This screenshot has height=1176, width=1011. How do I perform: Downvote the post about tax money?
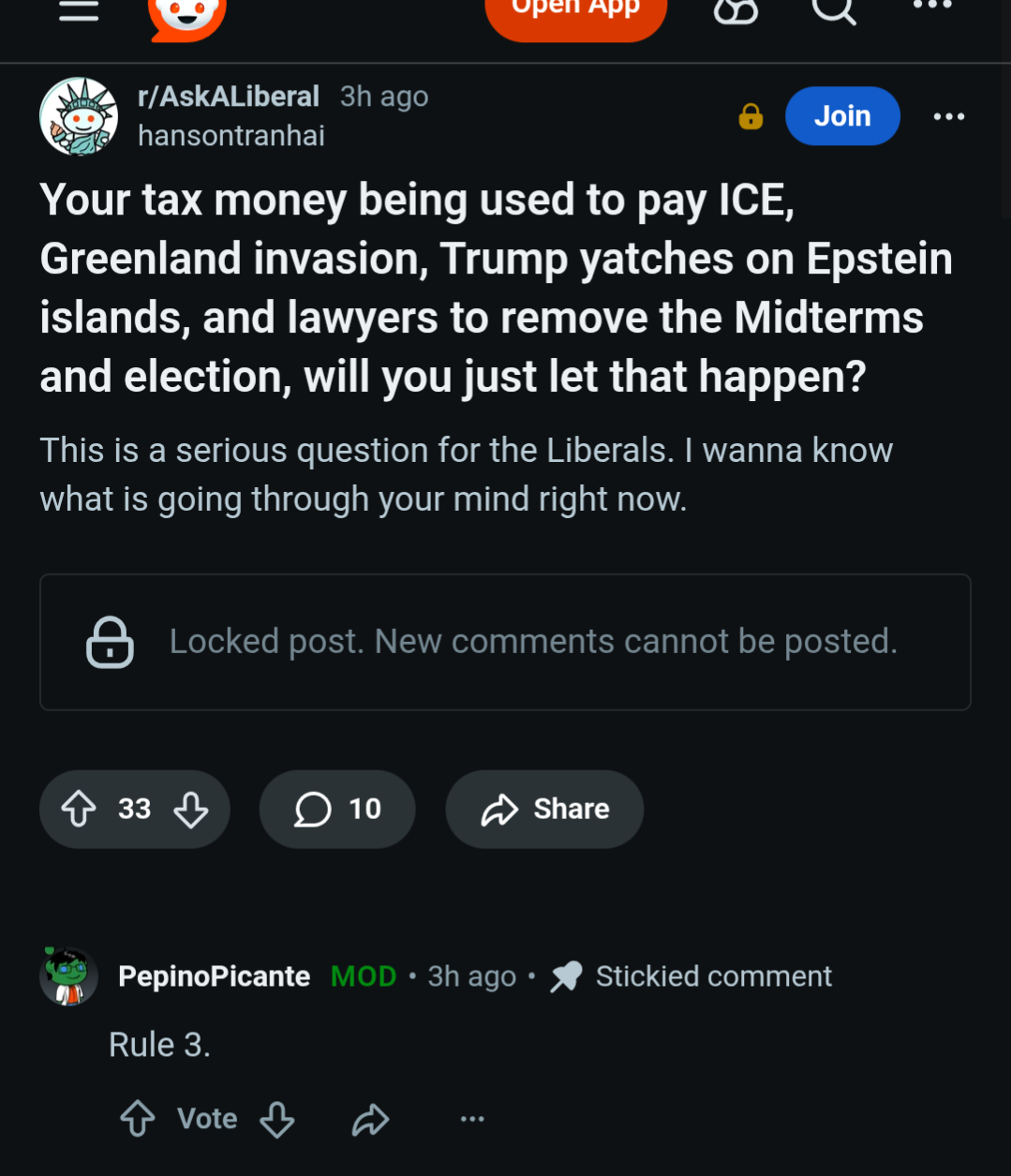(191, 809)
